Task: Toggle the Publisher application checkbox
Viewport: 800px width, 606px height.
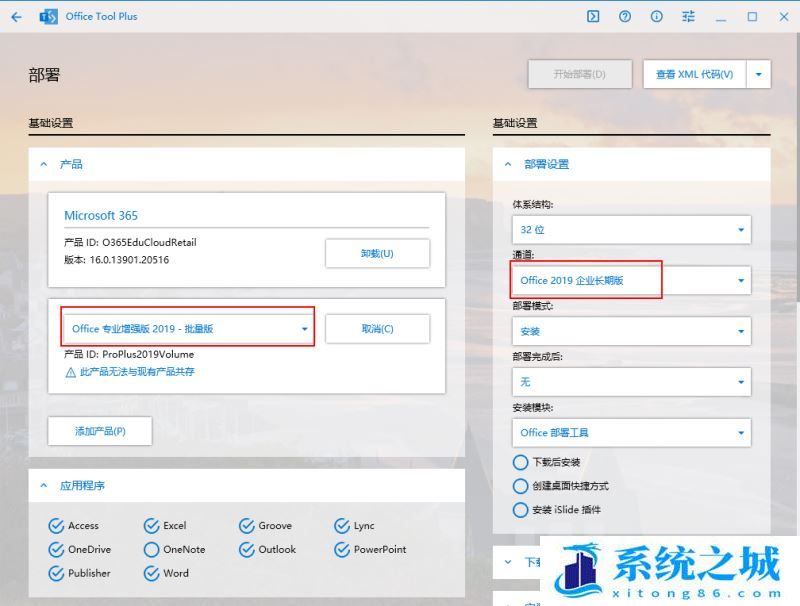Action: [56, 573]
